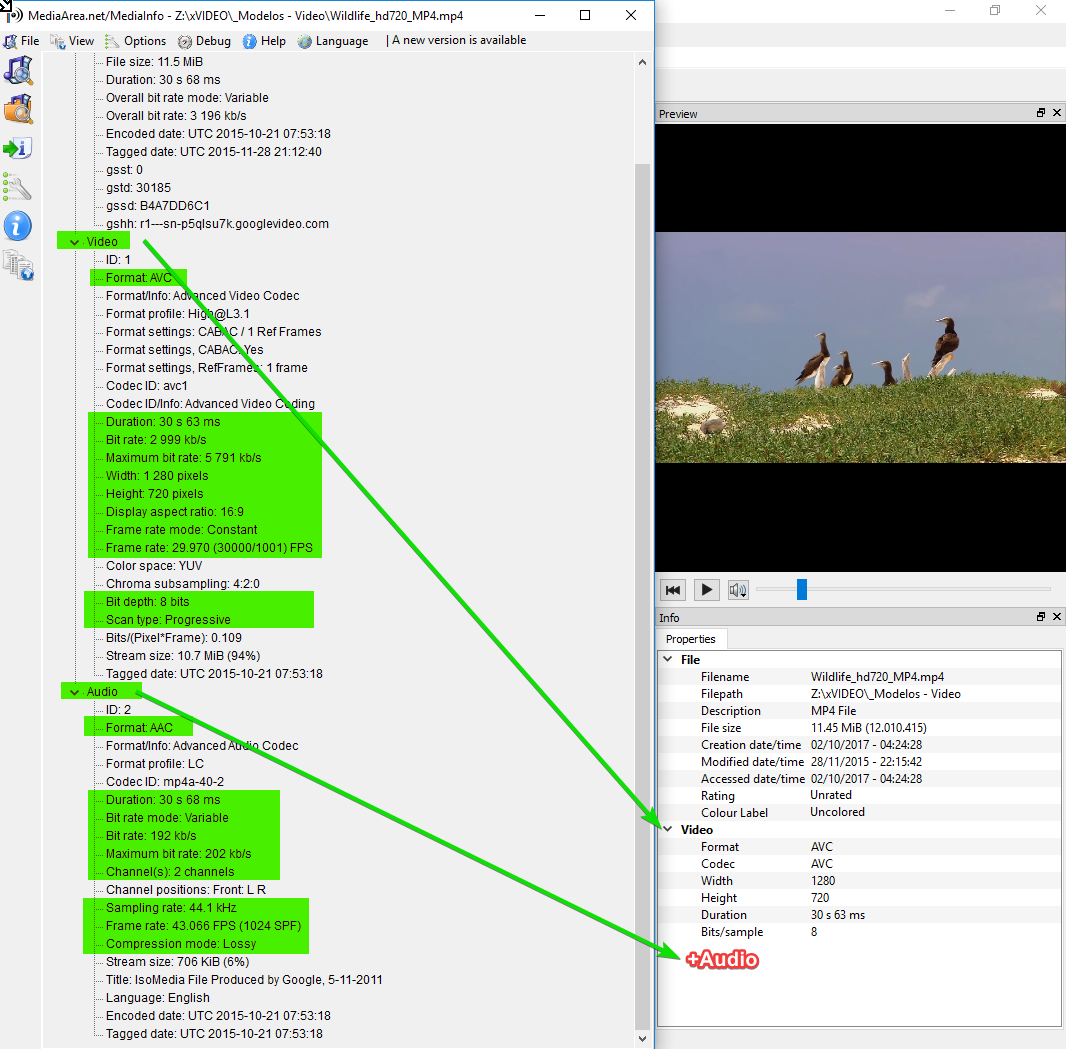
Task: Switch to the Properties tab
Action: pos(691,639)
